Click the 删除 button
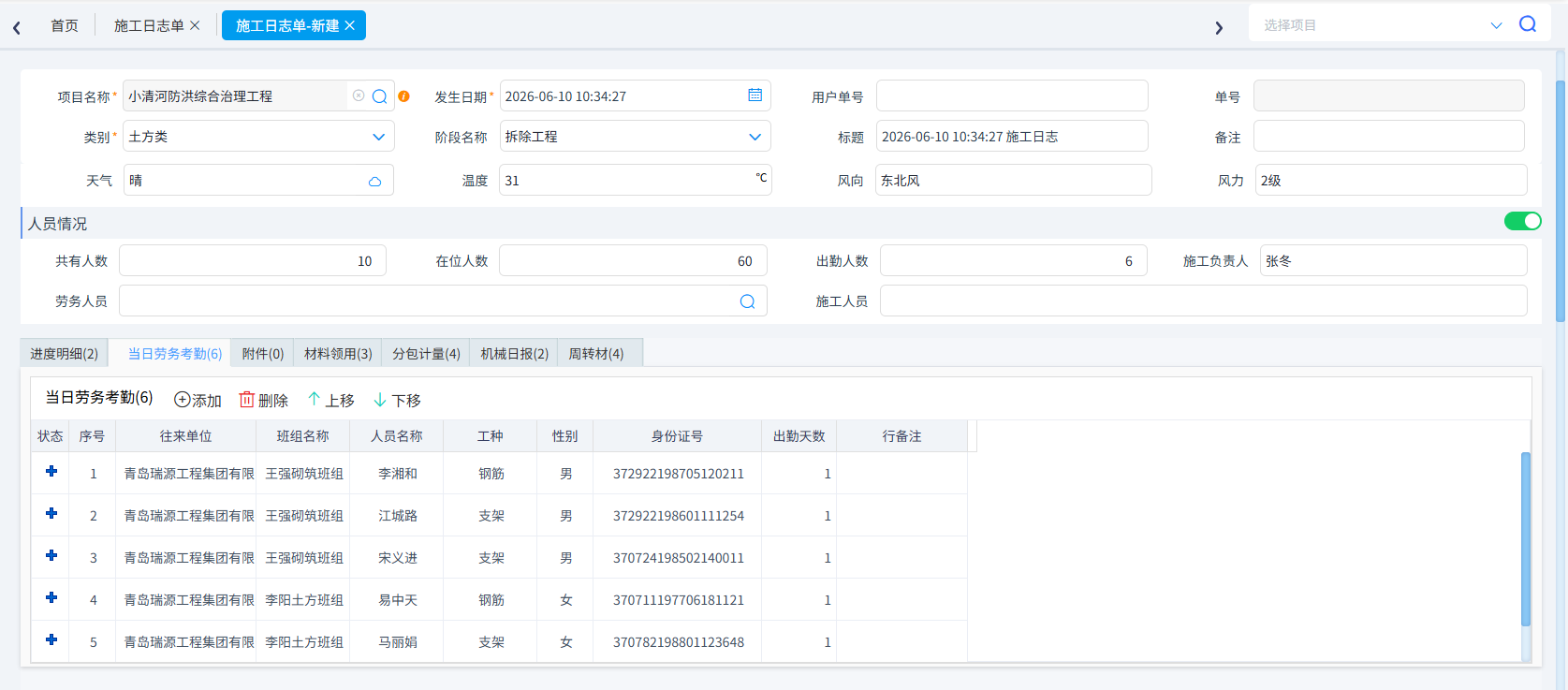The width and height of the screenshot is (1568, 690). point(264,400)
